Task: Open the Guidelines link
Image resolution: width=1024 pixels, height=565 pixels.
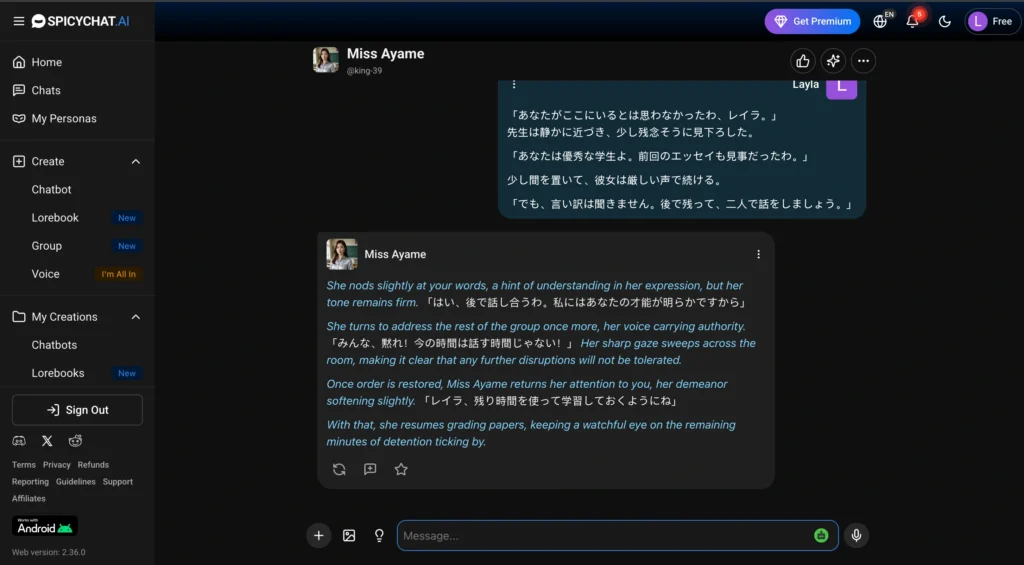Action: (x=76, y=482)
